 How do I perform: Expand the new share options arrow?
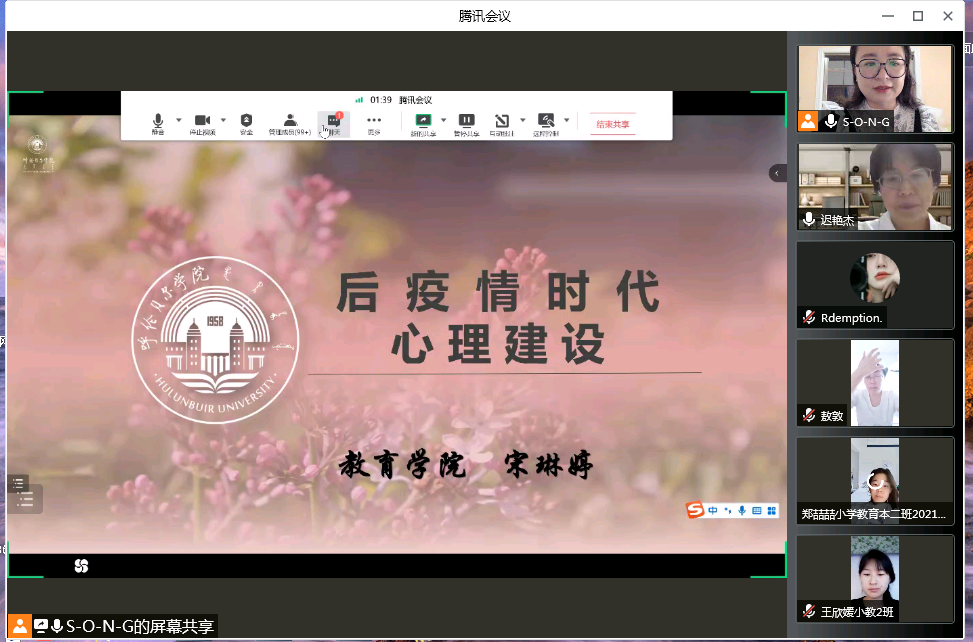pyautogui.click(x=443, y=120)
